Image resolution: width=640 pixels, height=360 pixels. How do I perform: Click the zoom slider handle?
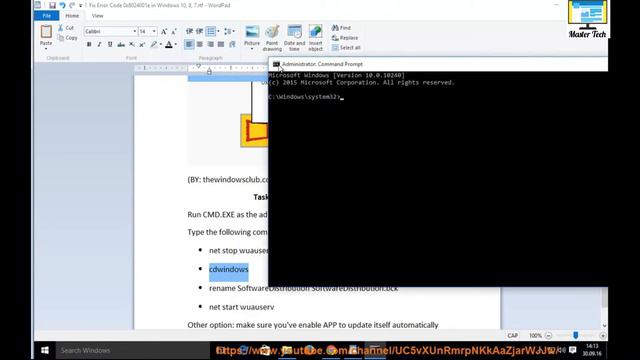pyautogui.click(x=576, y=335)
